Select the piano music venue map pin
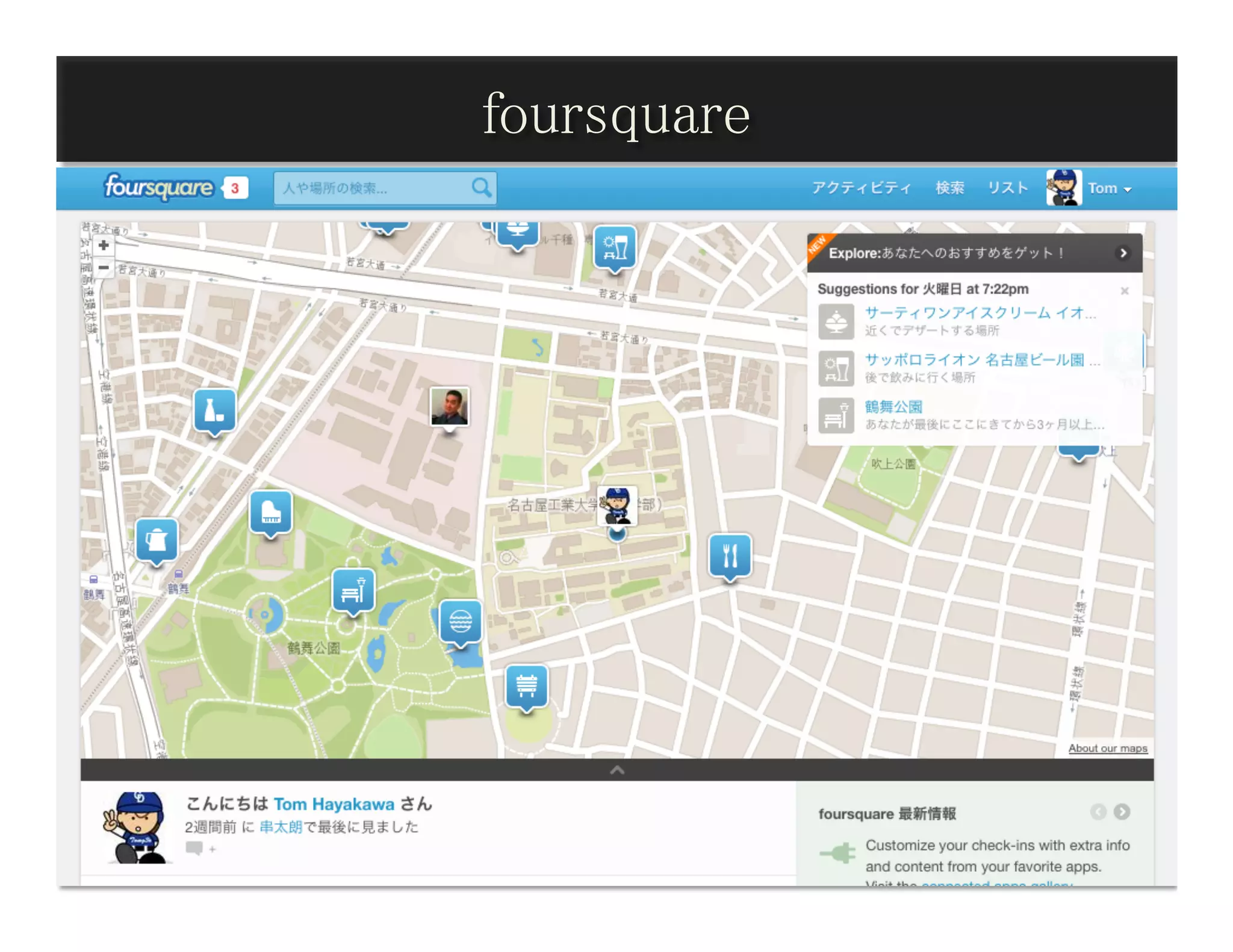Screen dimensions: 1233x952 [x=271, y=514]
